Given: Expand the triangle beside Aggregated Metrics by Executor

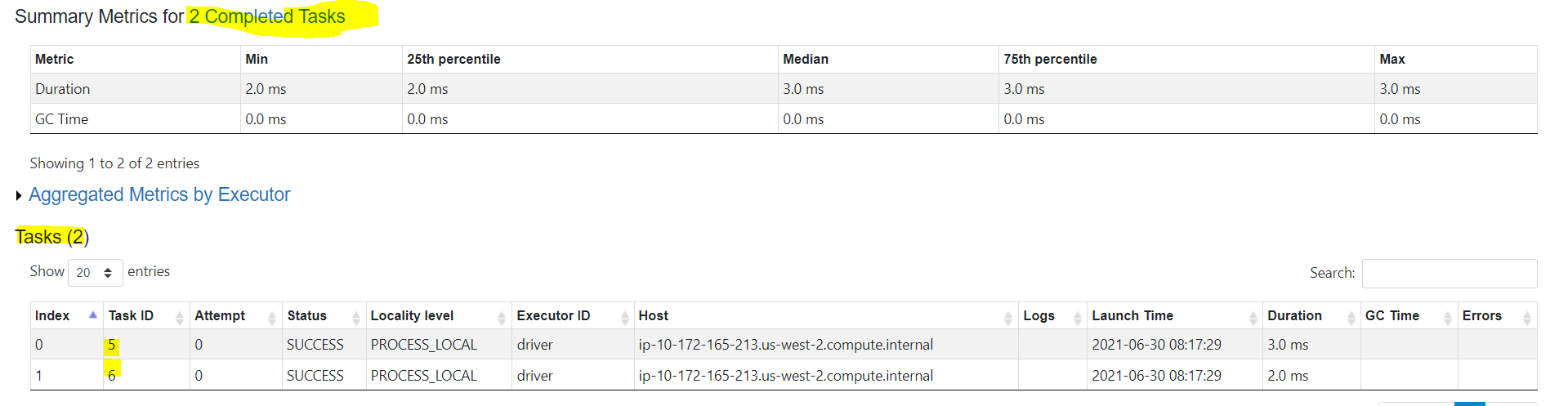Looking at the screenshot, I should click(x=19, y=195).
